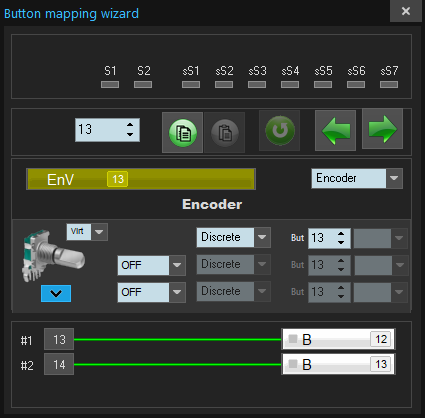Image resolution: width=425 pixels, height=418 pixels.
Task: Toggle the S1 shift indicator
Action: (110, 85)
